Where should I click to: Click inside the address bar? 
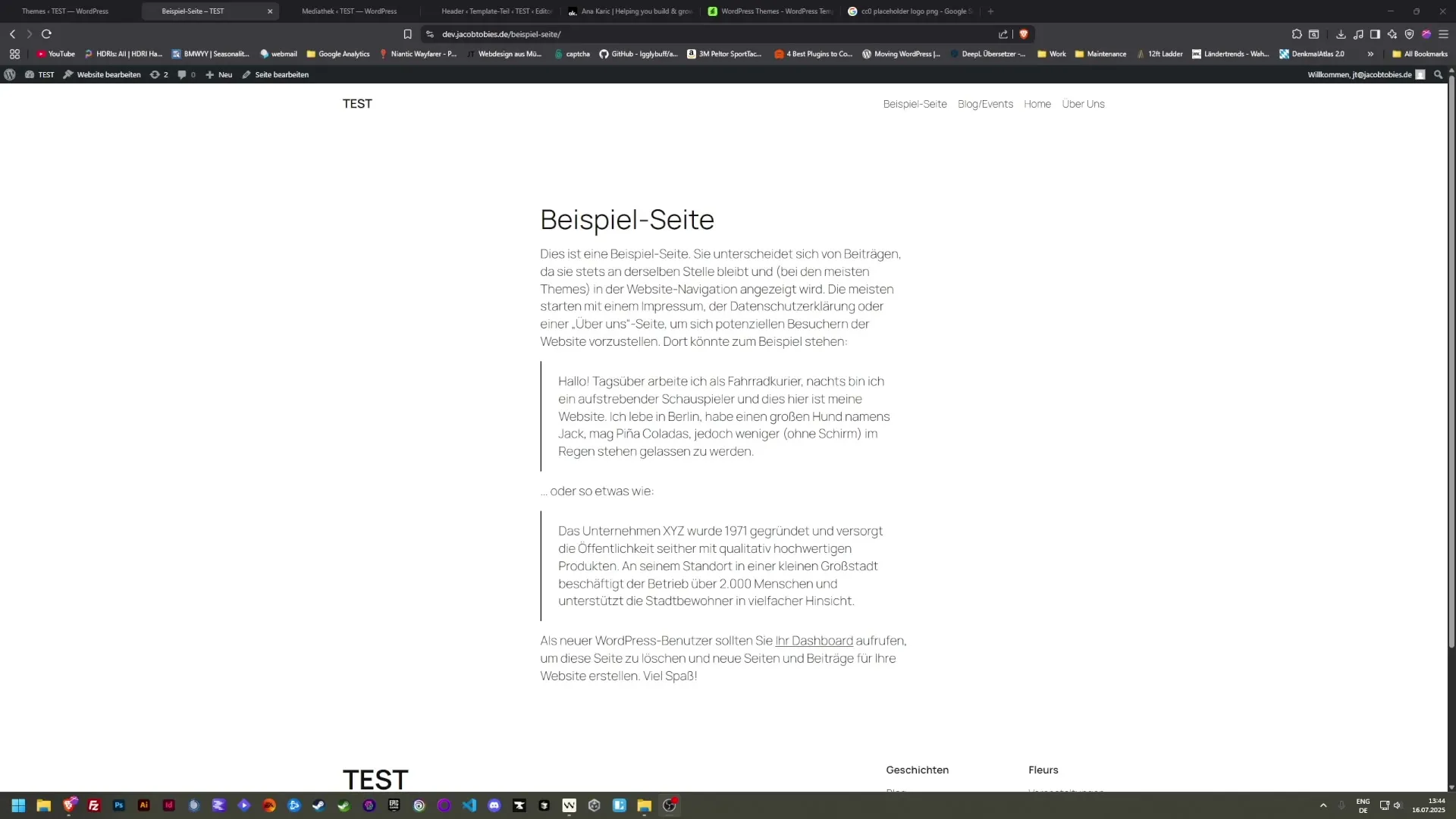(682, 34)
